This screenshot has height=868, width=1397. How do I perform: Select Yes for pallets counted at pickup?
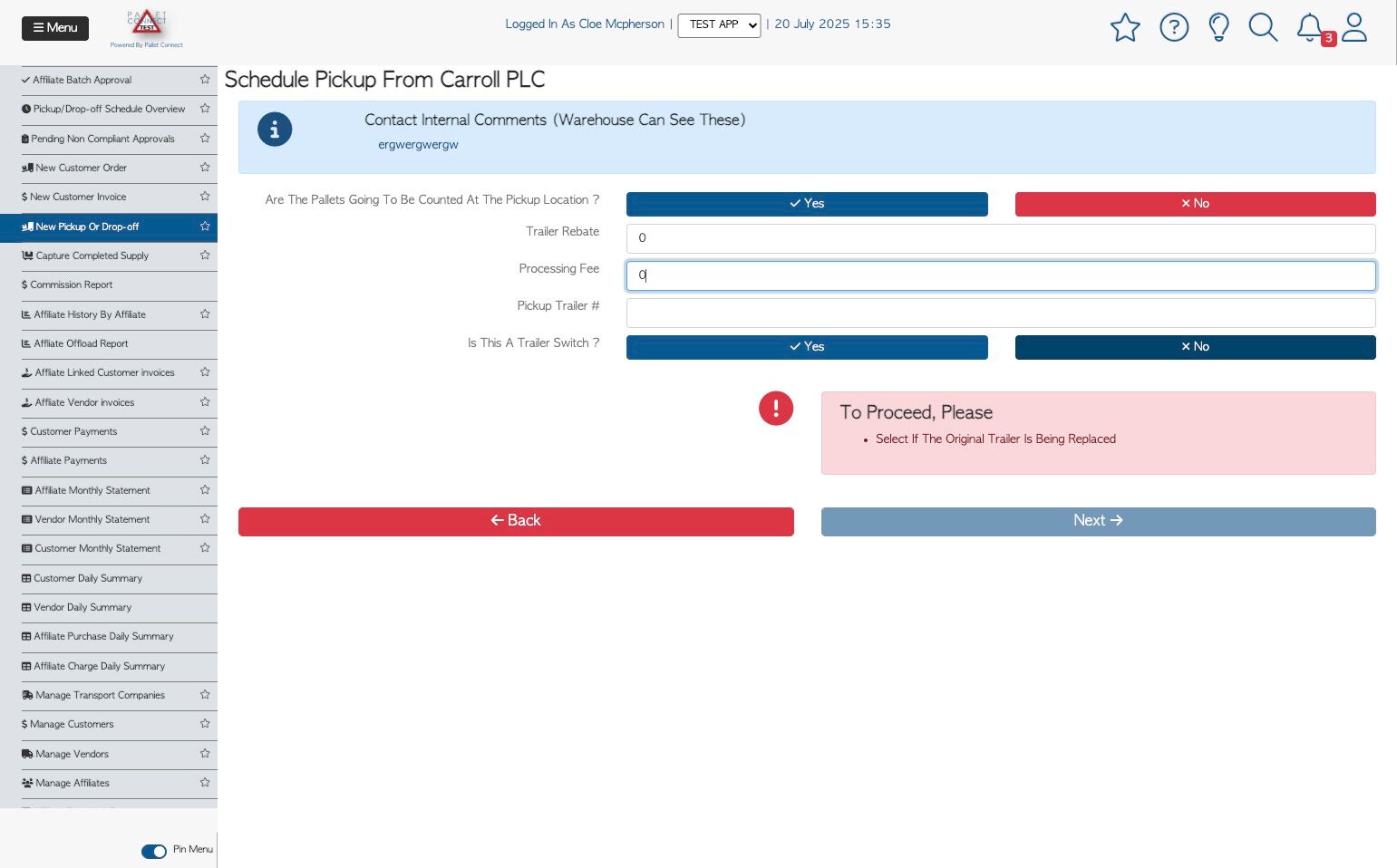pos(807,204)
